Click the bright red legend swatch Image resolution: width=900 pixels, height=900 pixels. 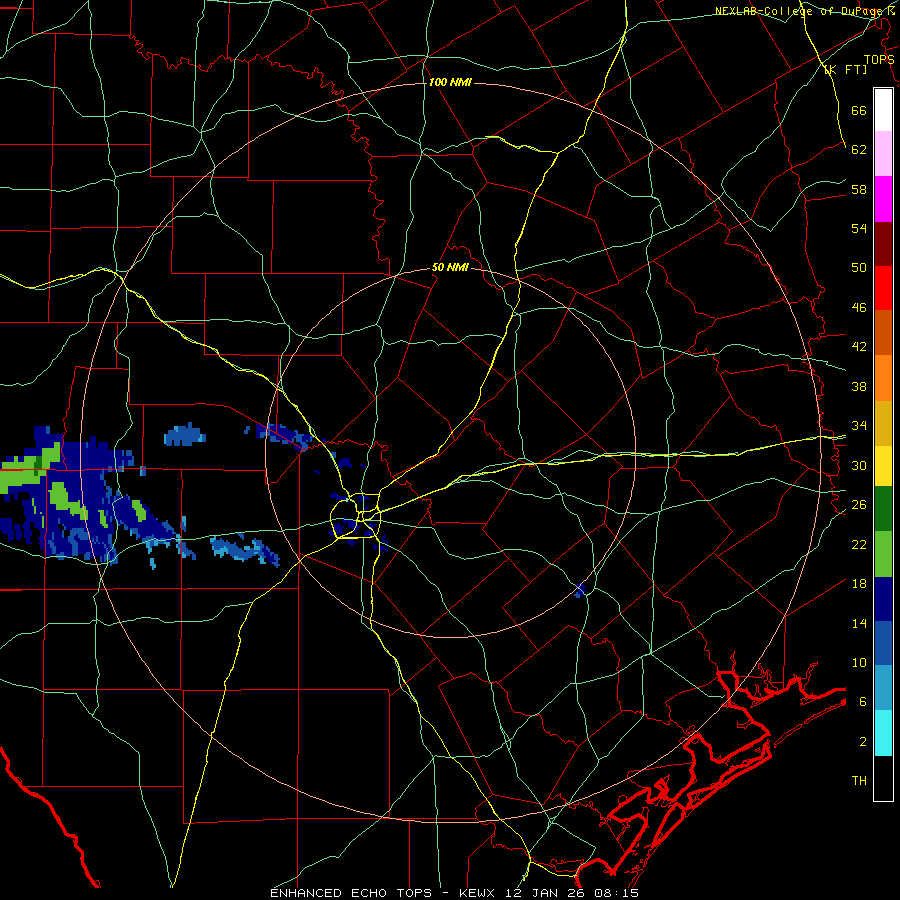coord(883,288)
